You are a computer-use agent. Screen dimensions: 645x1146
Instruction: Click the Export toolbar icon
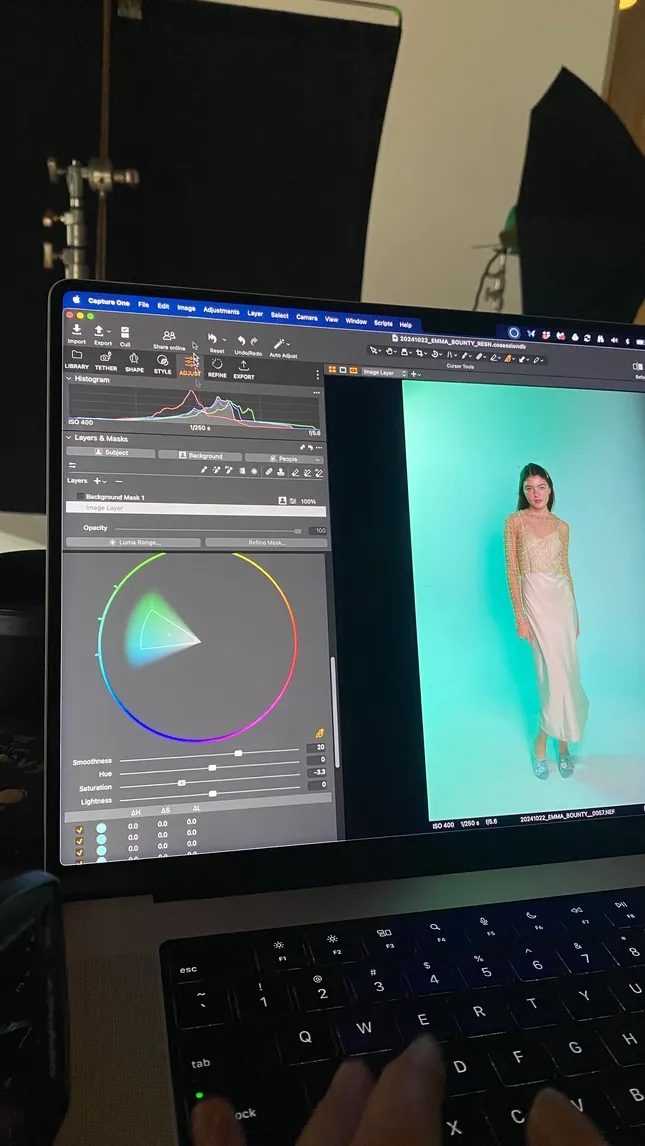click(x=99, y=331)
